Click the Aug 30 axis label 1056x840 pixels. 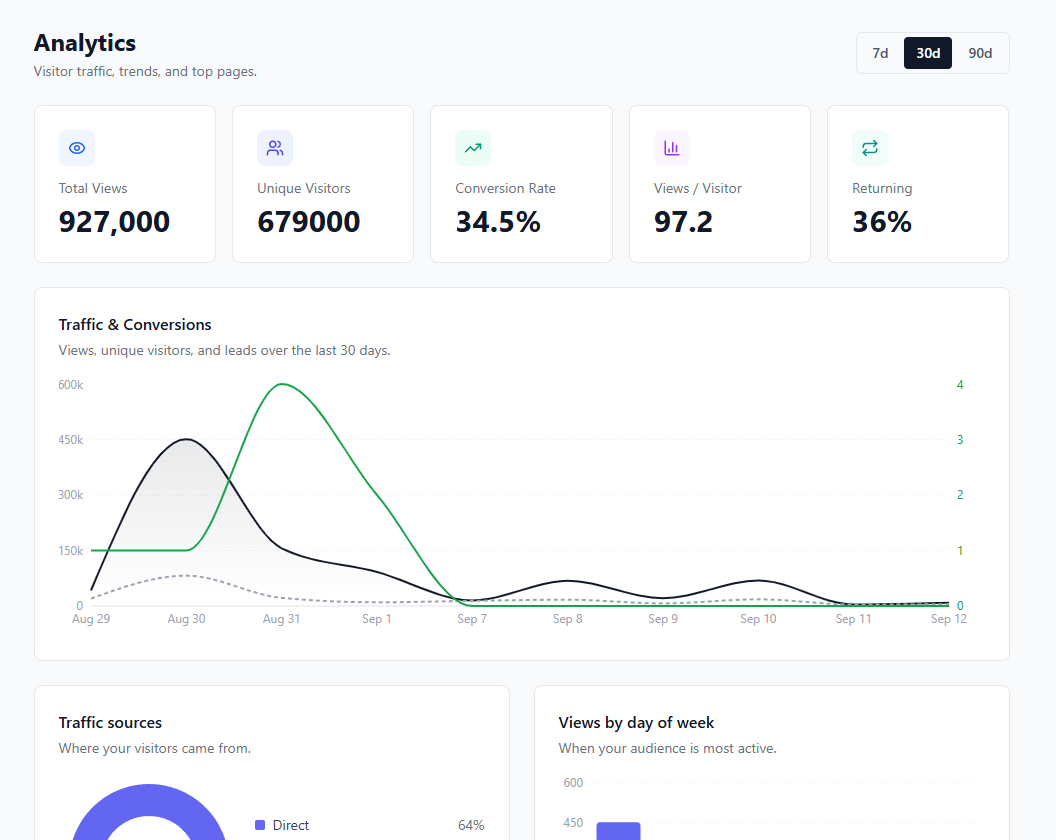[x=187, y=619]
